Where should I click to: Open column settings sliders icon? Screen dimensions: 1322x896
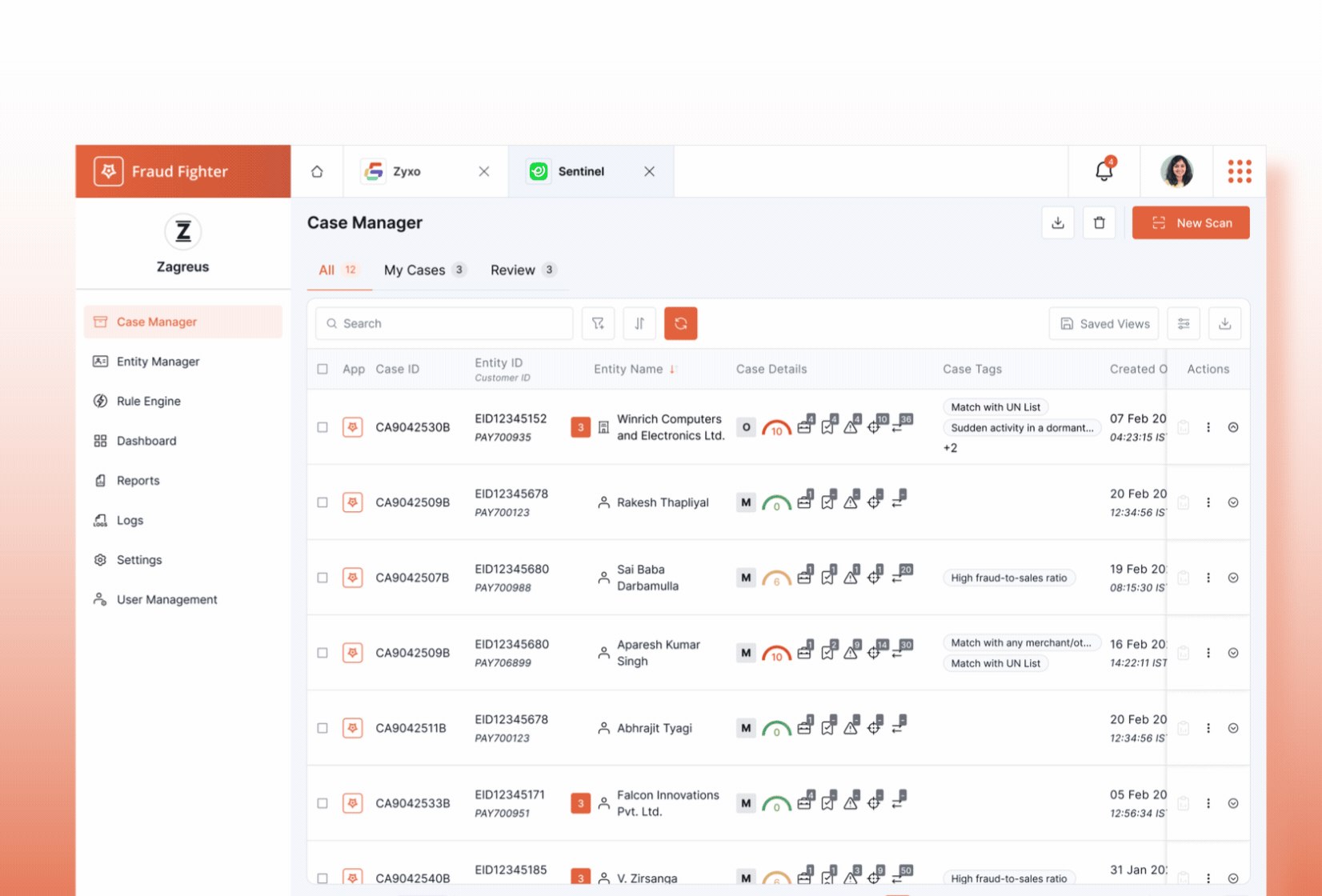1183,323
